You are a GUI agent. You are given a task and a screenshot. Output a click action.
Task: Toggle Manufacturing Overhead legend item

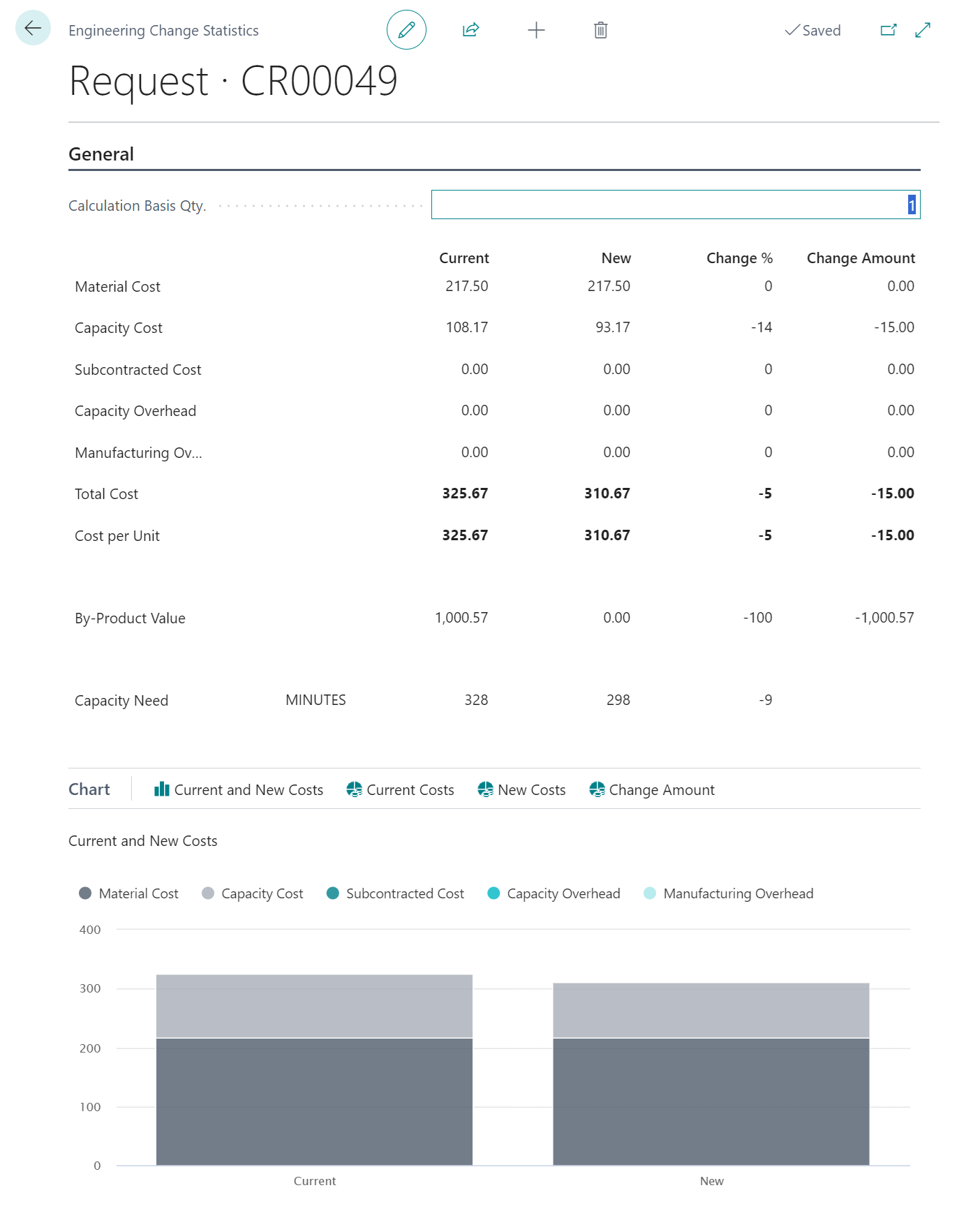[x=728, y=893]
